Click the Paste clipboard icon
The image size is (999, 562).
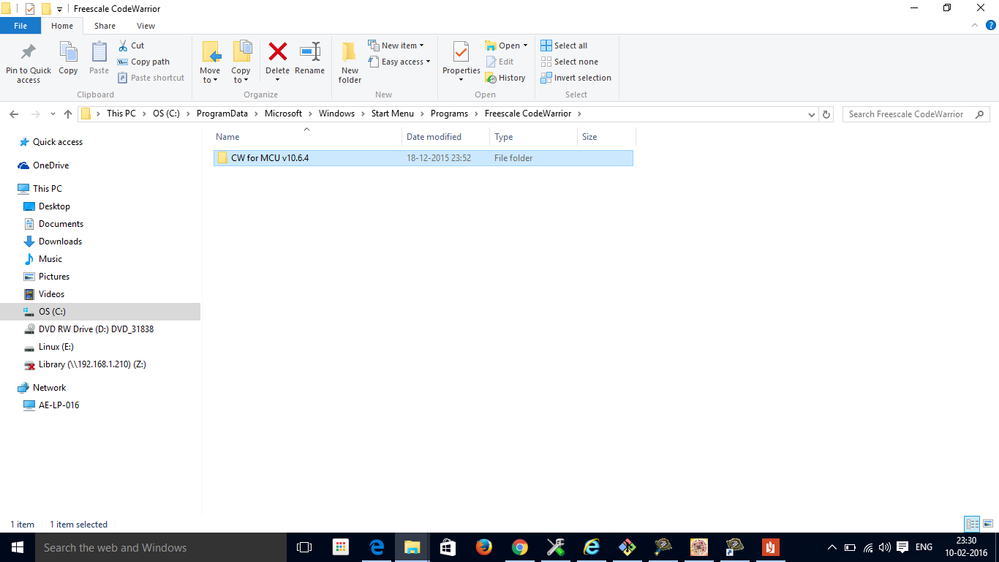(x=99, y=59)
